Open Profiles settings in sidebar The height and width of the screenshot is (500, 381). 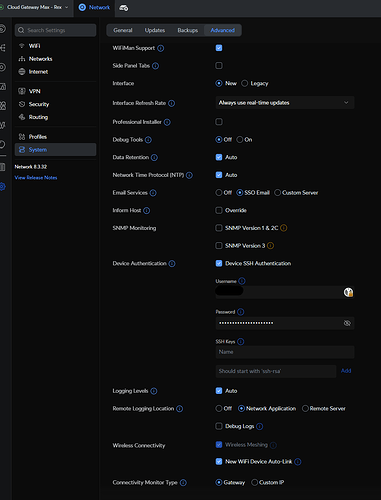55,137
